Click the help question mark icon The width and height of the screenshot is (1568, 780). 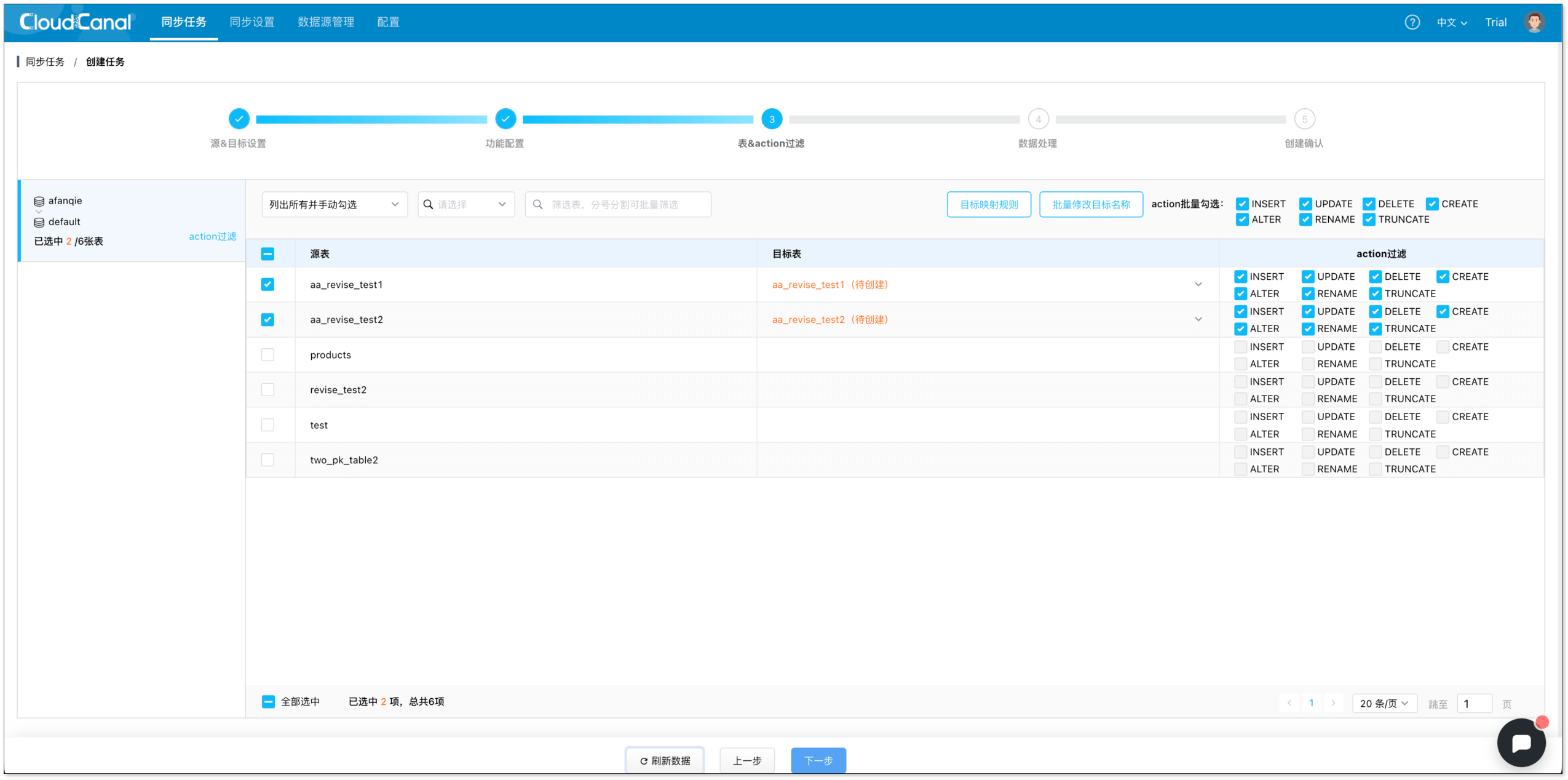pos(1411,22)
